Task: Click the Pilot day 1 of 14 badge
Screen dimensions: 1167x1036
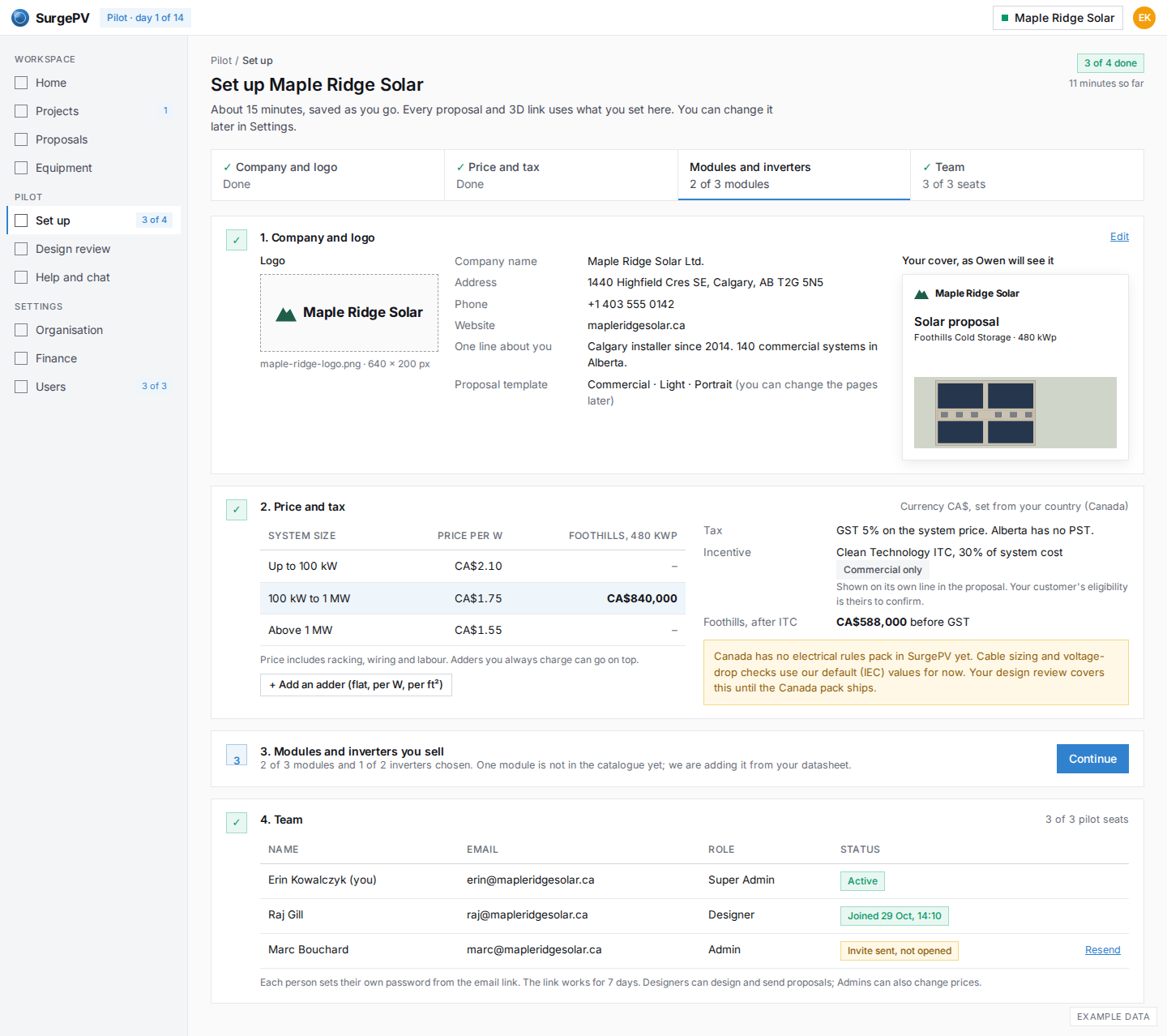Action: (x=145, y=18)
